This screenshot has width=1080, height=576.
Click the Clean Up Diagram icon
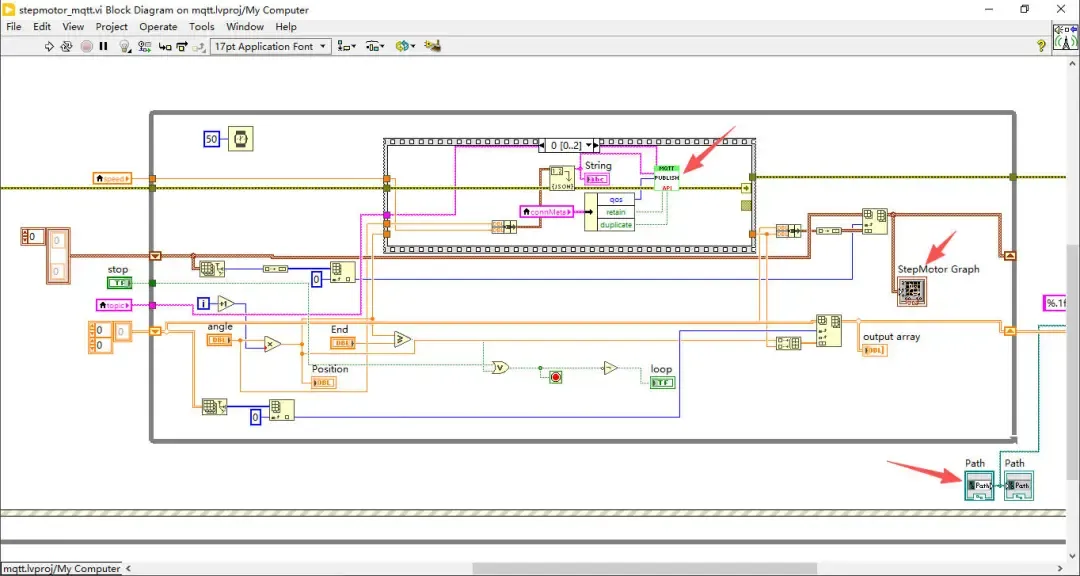433,46
